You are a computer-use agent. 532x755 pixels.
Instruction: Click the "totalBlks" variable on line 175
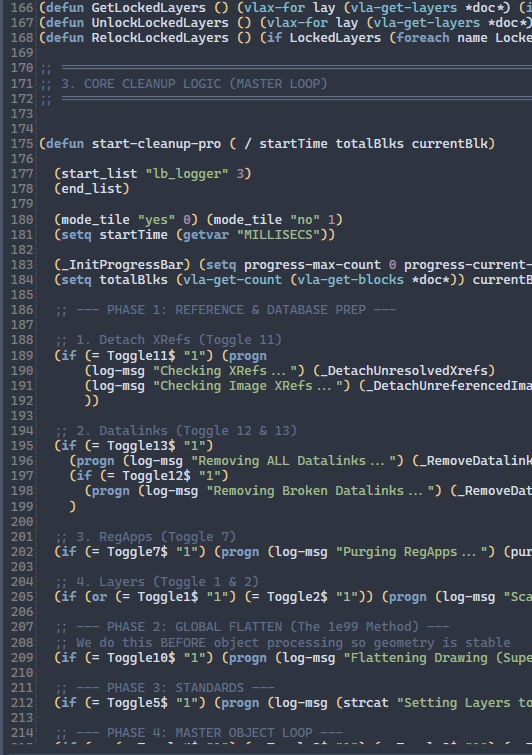[369, 143]
